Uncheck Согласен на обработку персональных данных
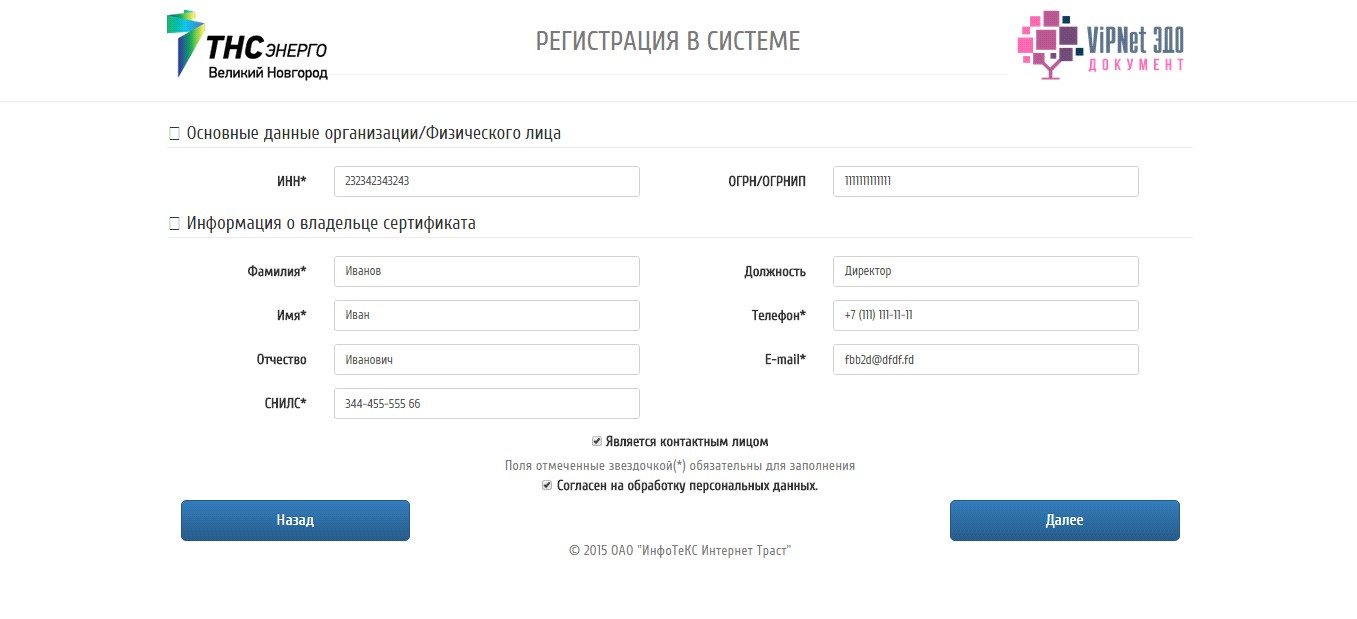 point(547,485)
